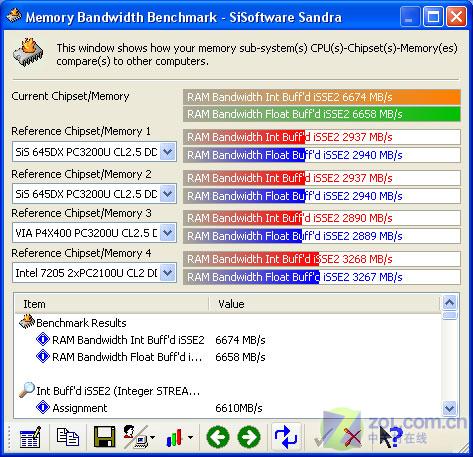Click the scroll up arrow of results list
The height and width of the screenshot is (457, 473).
pyautogui.click(x=449, y=303)
